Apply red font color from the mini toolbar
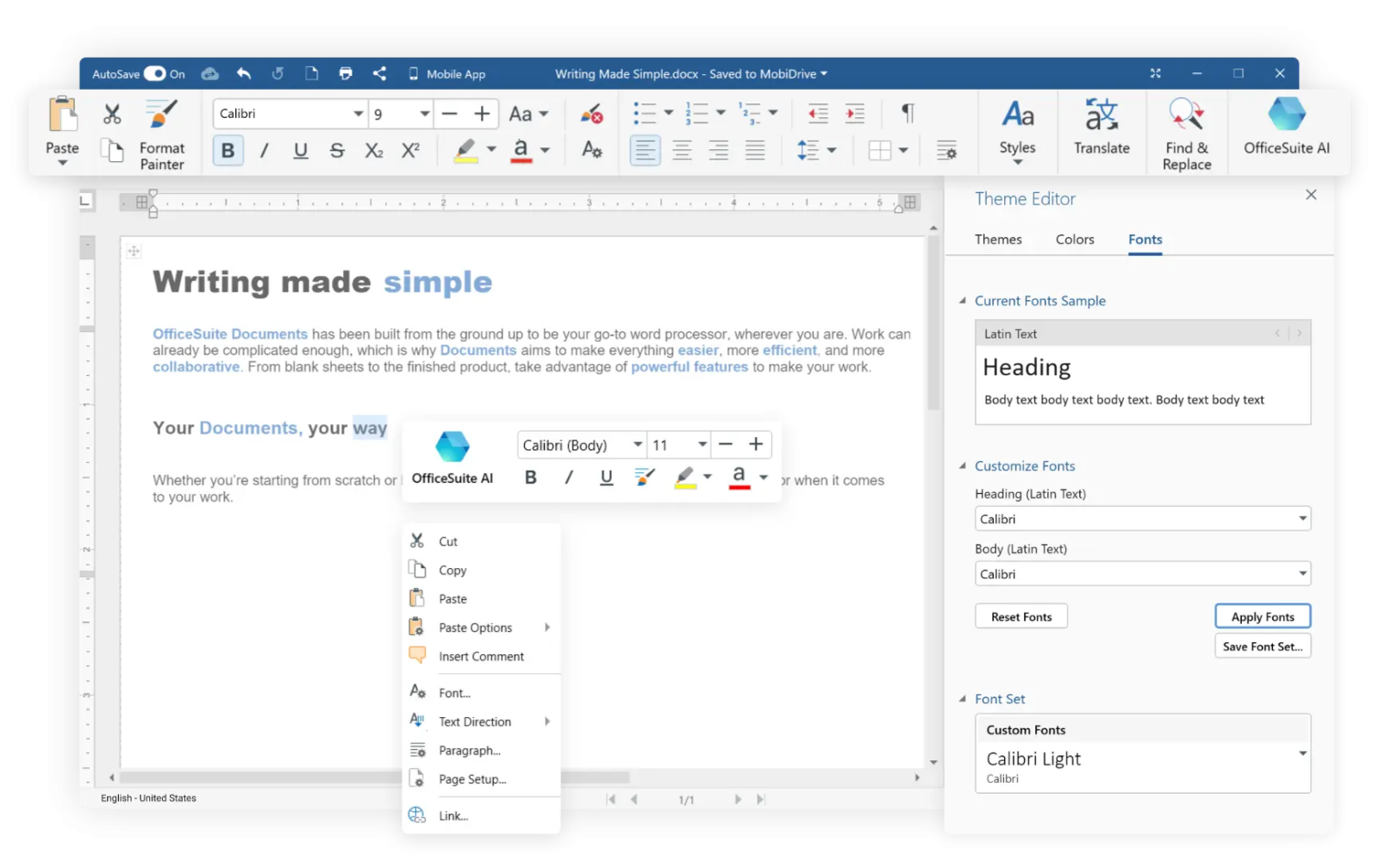Image resolution: width=1379 pixels, height=868 pixels. (739, 478)
